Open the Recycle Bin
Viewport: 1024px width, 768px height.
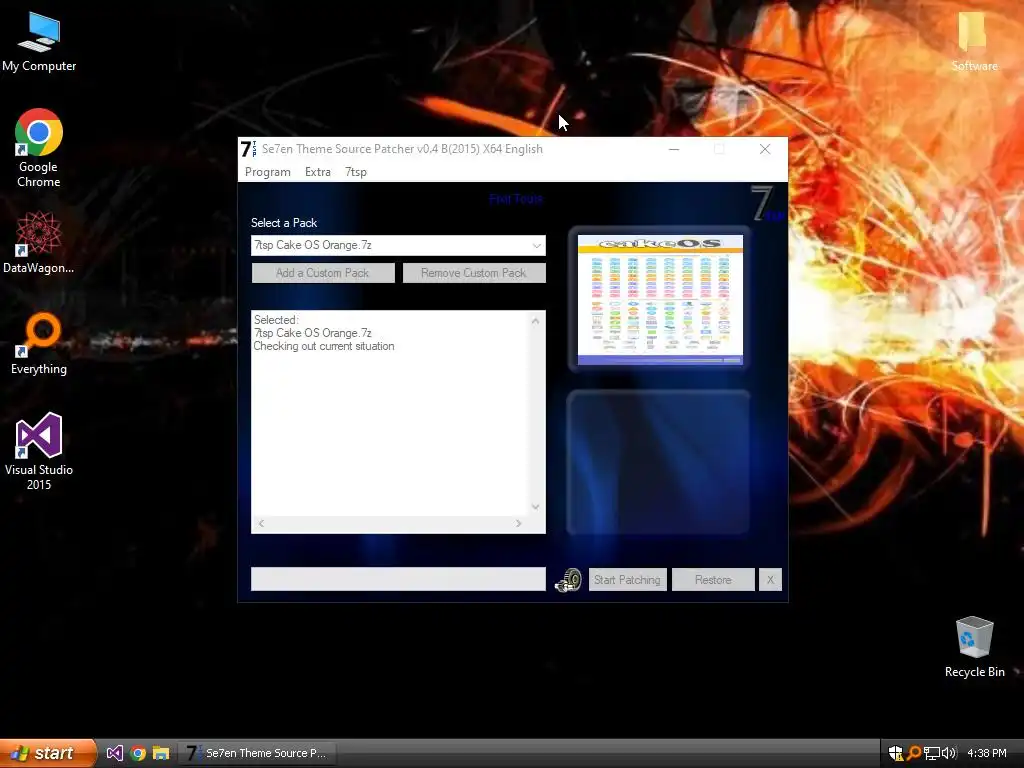[x=974, y=647]
